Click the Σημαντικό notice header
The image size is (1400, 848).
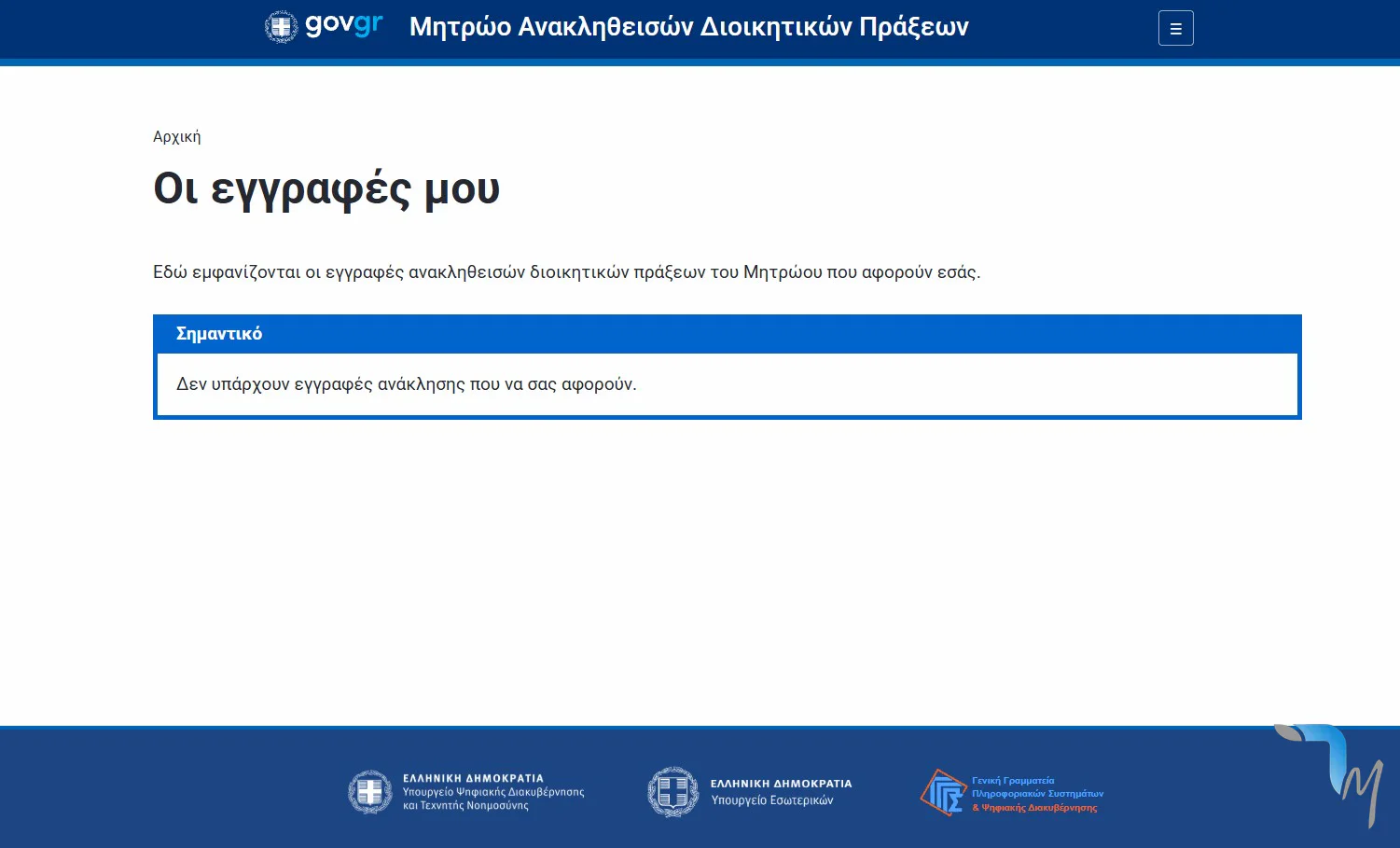tap(728, 334)
